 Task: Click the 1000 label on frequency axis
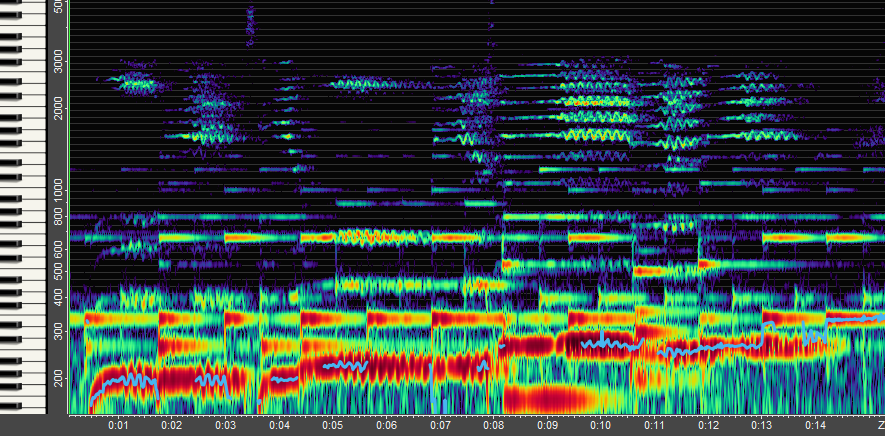[58, 191]
